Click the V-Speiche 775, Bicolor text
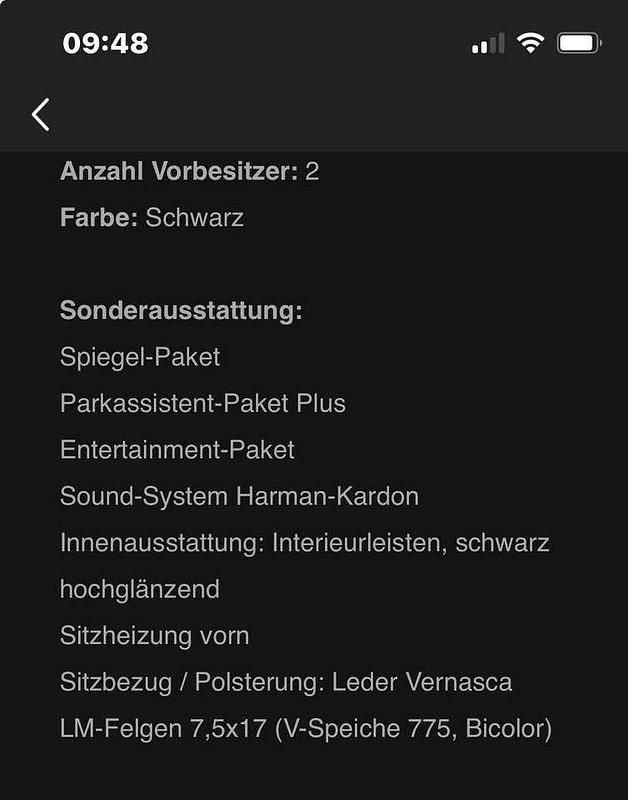 coord(413,729)
